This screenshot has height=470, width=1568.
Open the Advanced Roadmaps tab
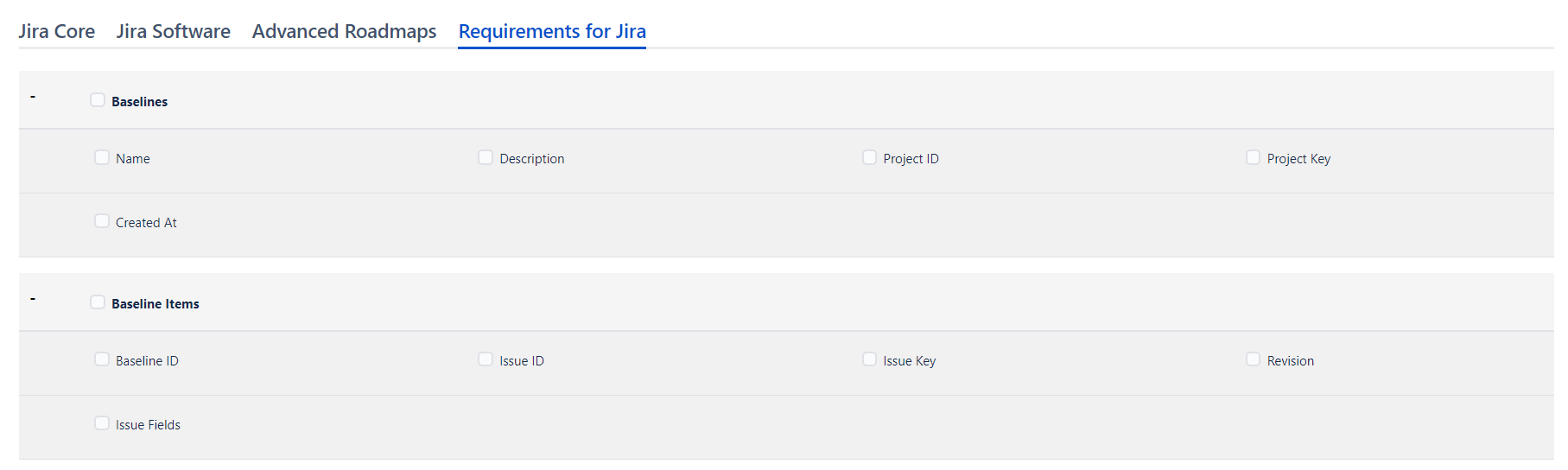pos(344,32)
